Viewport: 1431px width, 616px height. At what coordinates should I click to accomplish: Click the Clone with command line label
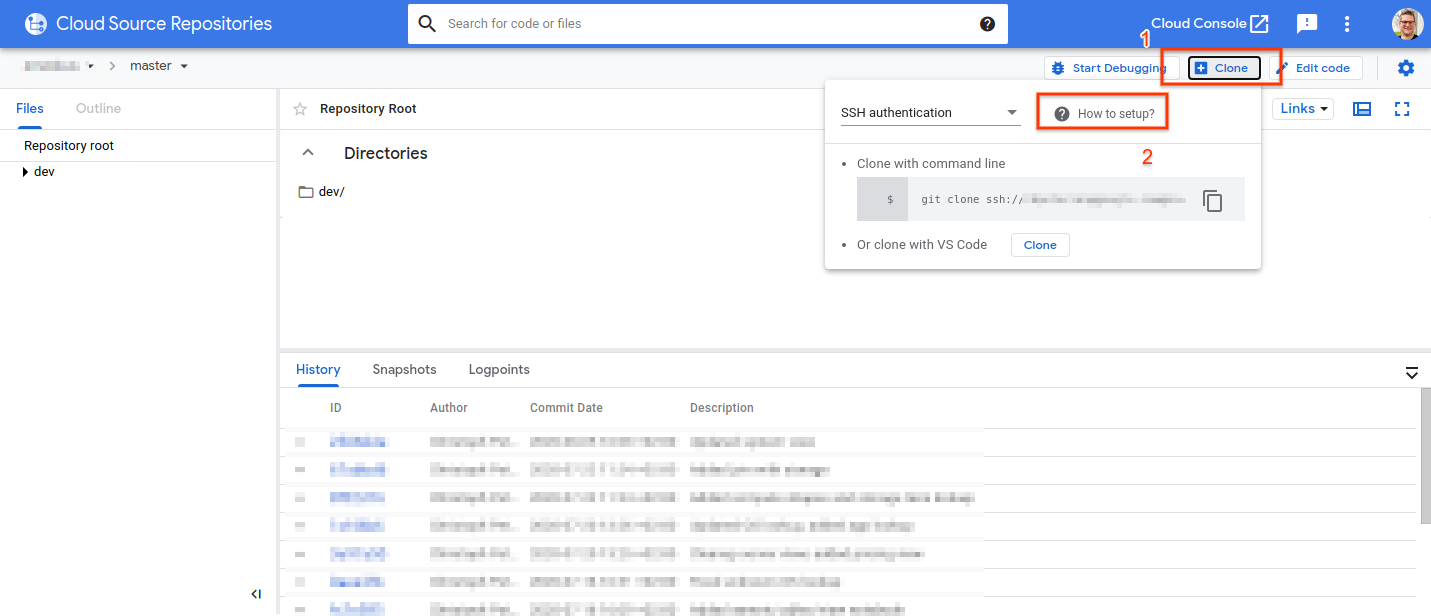(931, 164)
